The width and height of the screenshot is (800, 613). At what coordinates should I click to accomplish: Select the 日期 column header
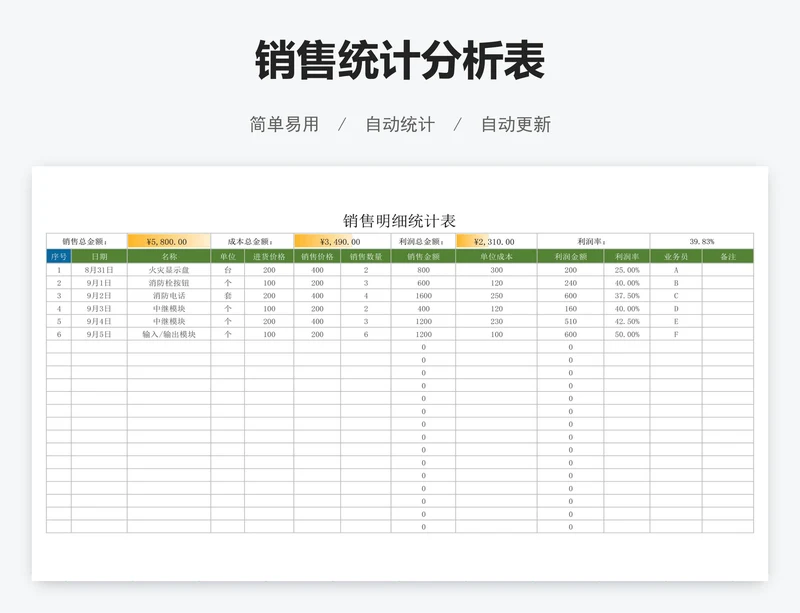(x=99, y=256)
